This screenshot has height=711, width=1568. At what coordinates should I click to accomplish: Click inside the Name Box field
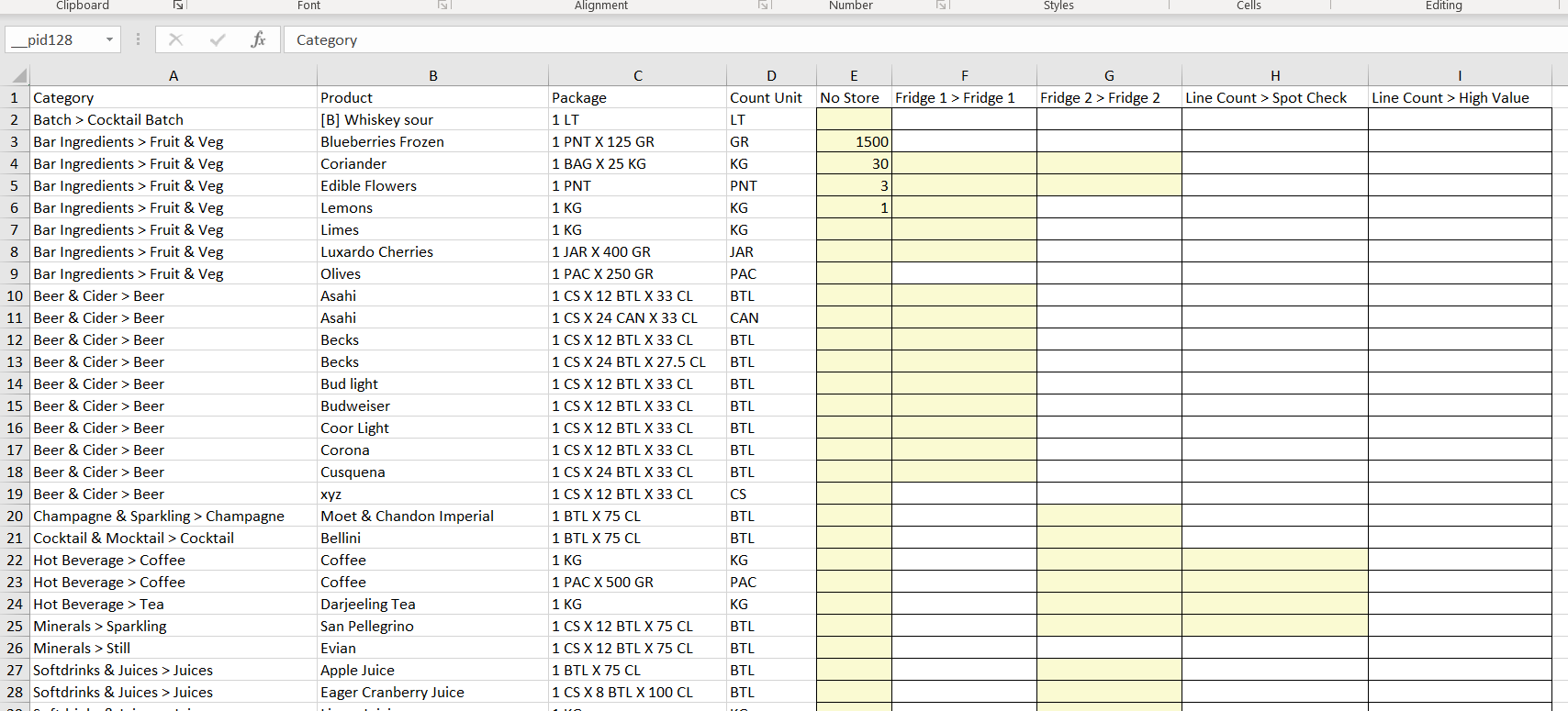[53, 39]
